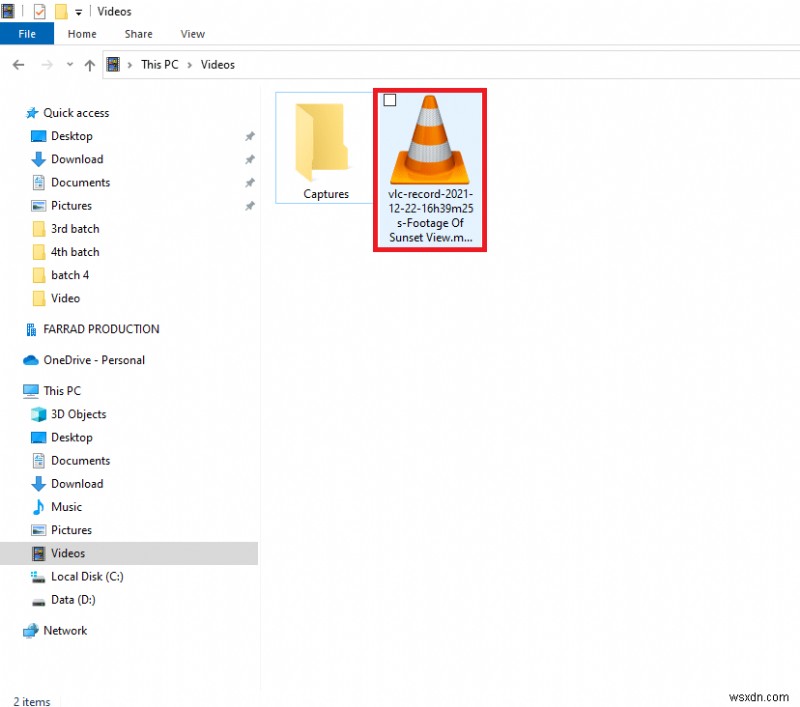Open the Customize Quick Access Toolbar dropdown
Image resolution: width=800 pixels, height=707 pixels.
point(78,12)
